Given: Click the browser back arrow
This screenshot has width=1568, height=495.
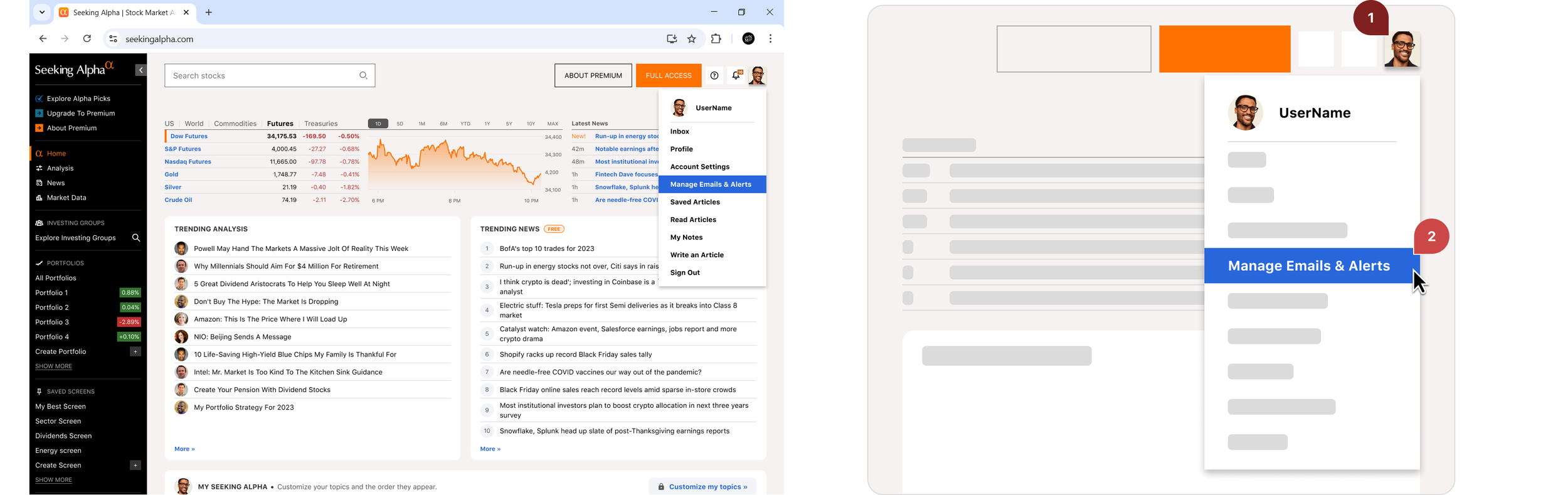Looking at the screenshot, I should 43,39.
